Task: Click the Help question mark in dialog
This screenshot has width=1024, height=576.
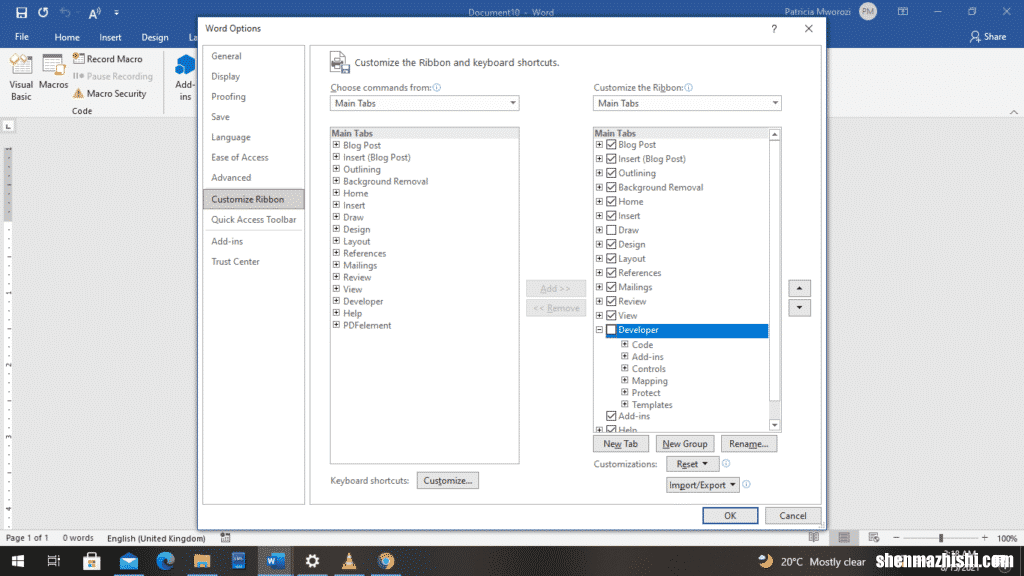Action: point(774,29)
